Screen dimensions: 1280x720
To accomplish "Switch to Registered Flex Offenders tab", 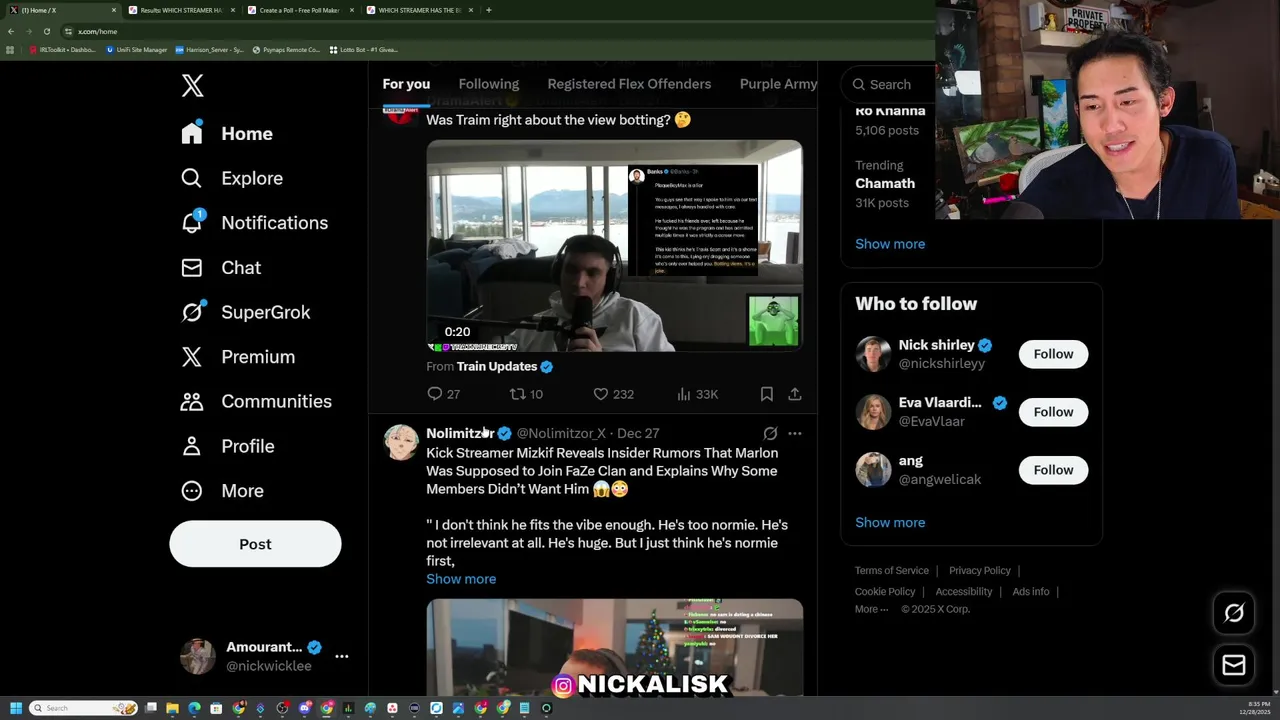I will point(629,84).
